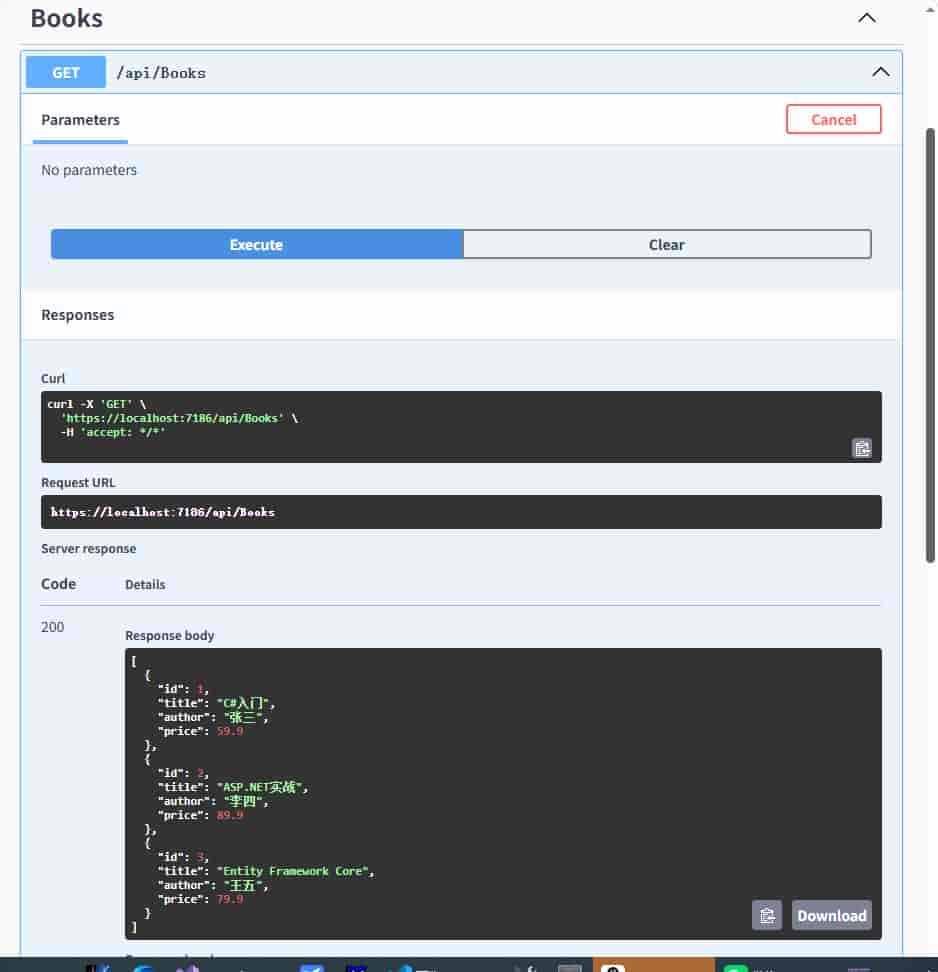Image resolution: width=938 pixels, height=972 pixels.
Task: Click the /api/Books endpoint path
Action: [x=161, y=73]
